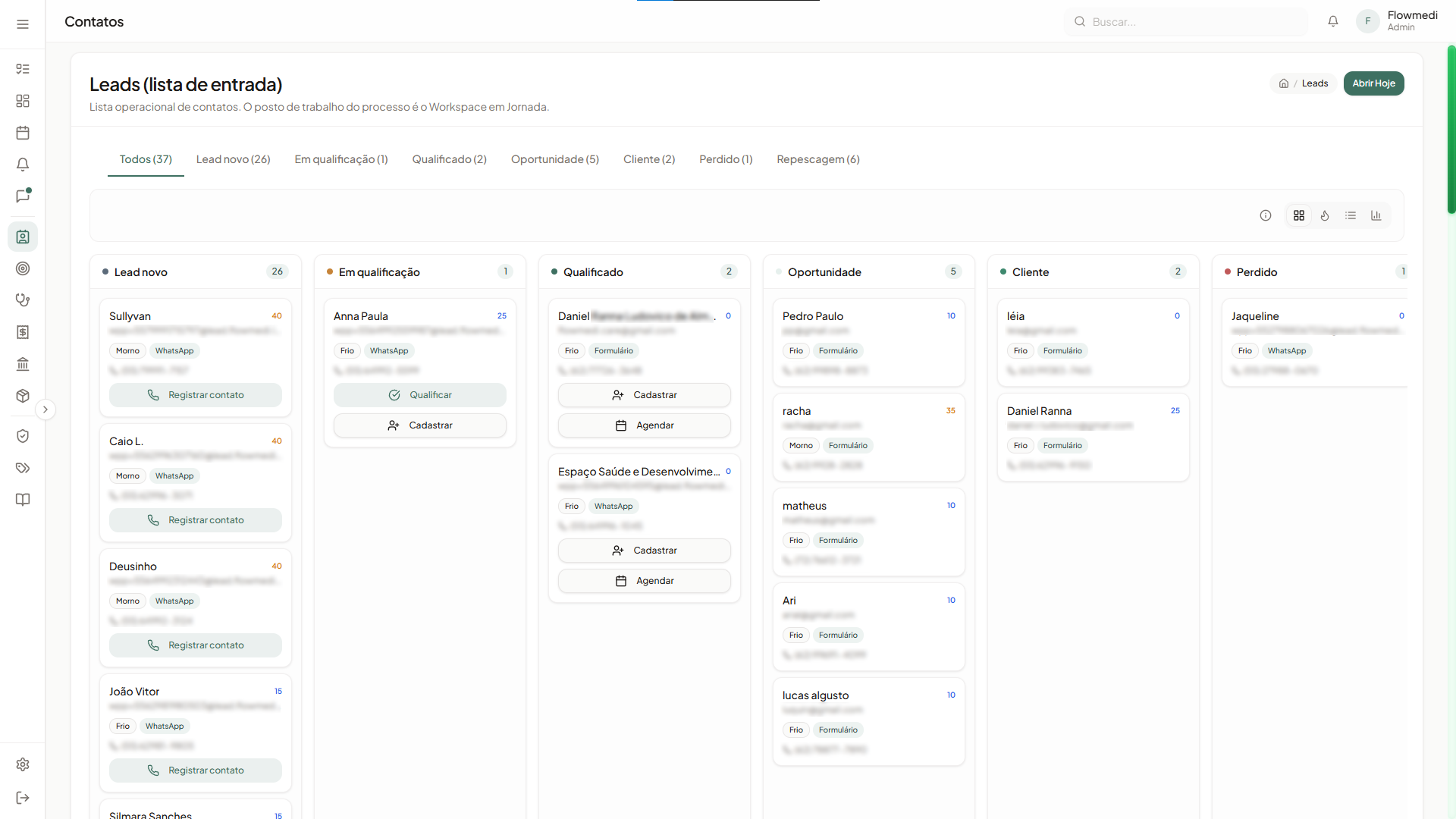The width and height of the screenshot is (1456, 819).
Task: Click Leads breadcrumb link
Action: point(1315,83)
